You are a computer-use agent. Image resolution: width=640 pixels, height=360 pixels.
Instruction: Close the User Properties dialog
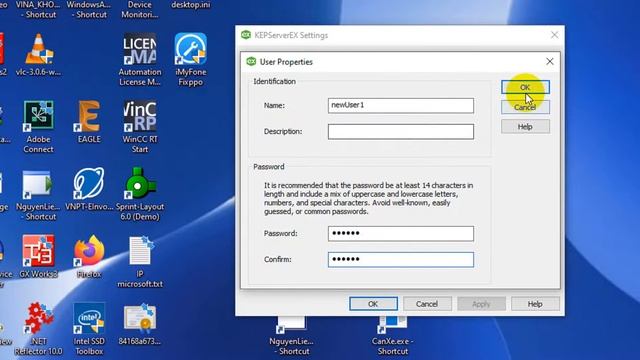point(550,62)
